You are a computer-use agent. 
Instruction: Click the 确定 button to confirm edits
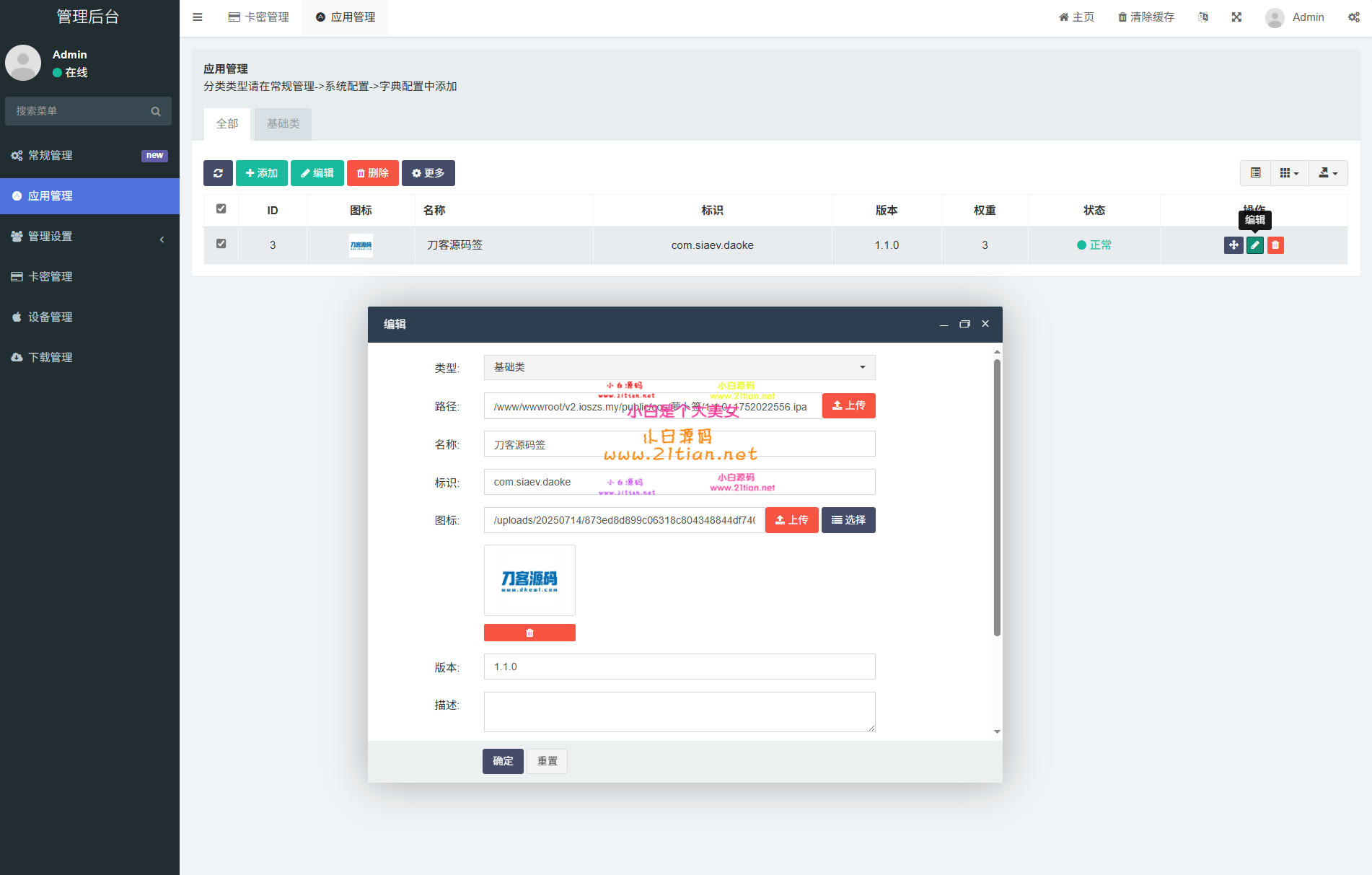(503, 761)
